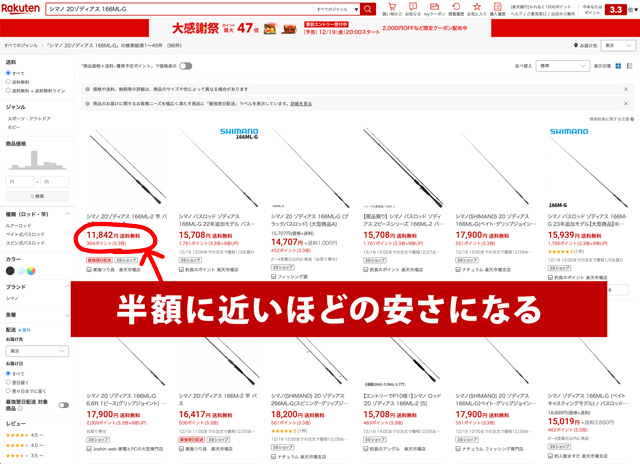
Task: Click the red search magnifier button
Action: pos(367,9)
